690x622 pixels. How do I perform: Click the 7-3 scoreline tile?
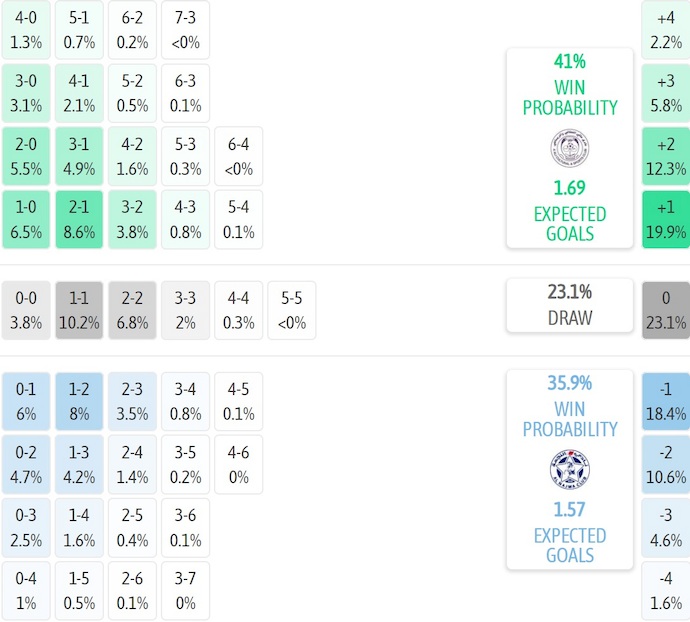coord(185,30)
